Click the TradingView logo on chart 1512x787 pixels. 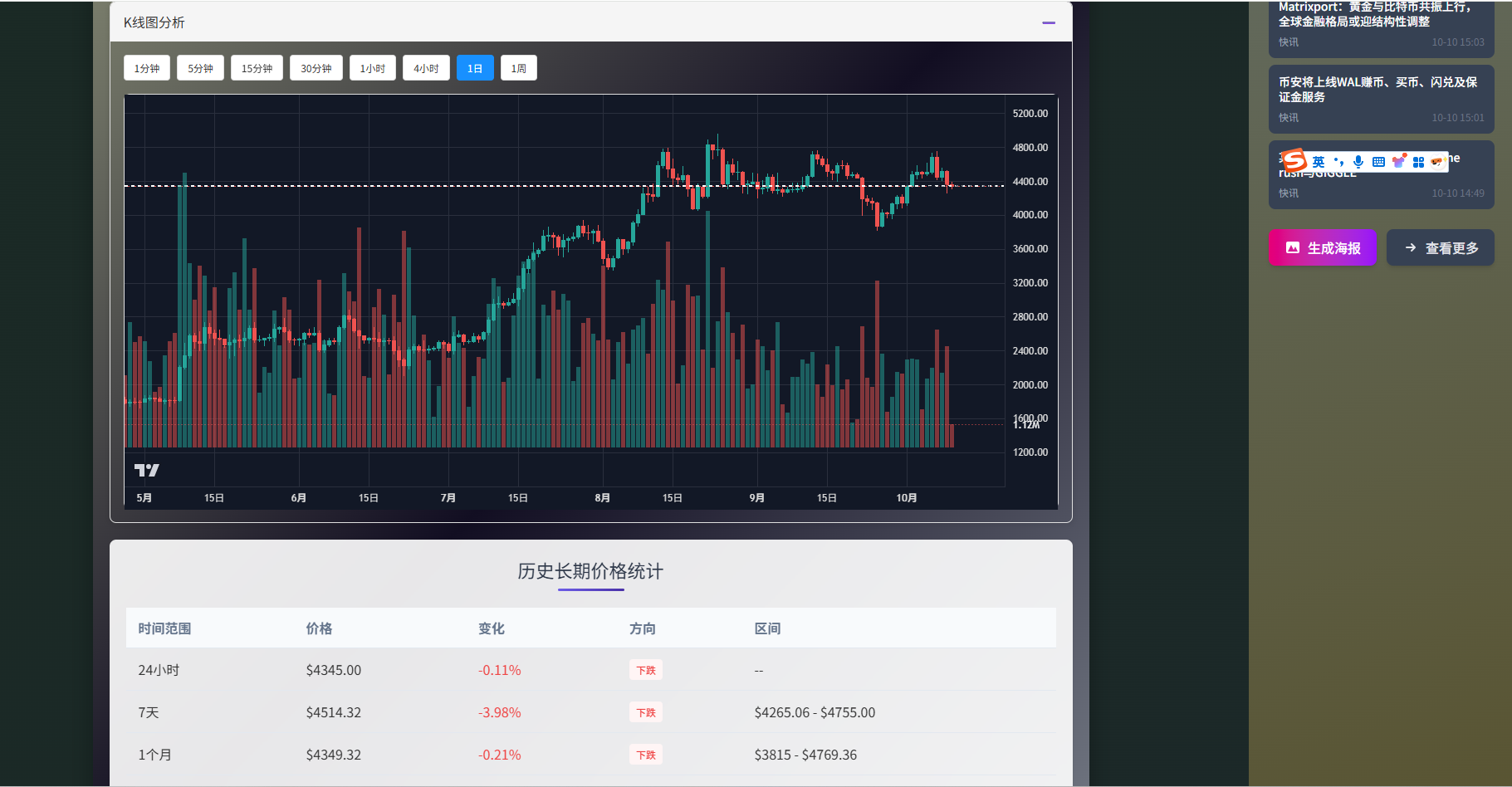[147, 470]
